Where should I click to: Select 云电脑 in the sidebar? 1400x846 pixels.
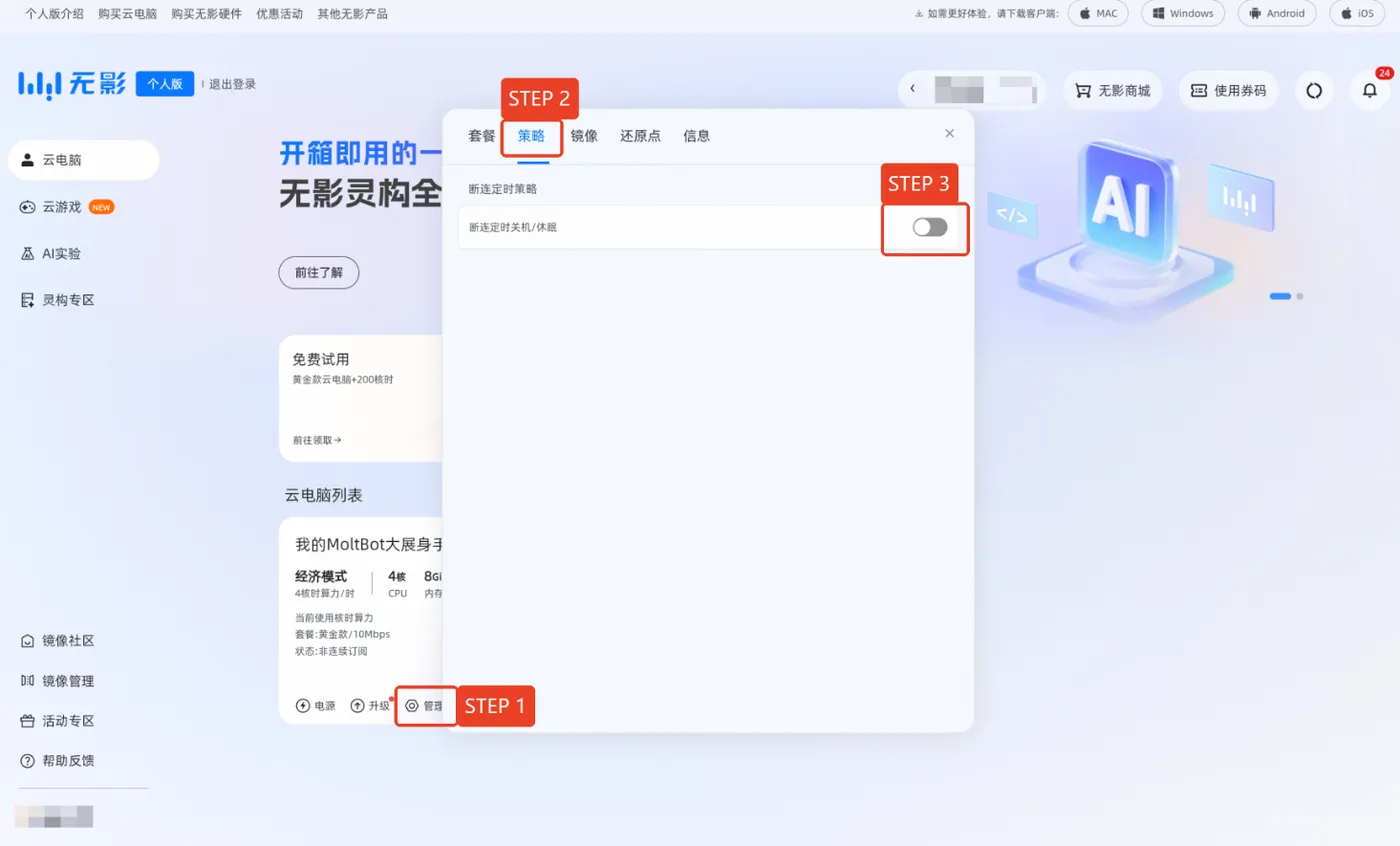84,160
